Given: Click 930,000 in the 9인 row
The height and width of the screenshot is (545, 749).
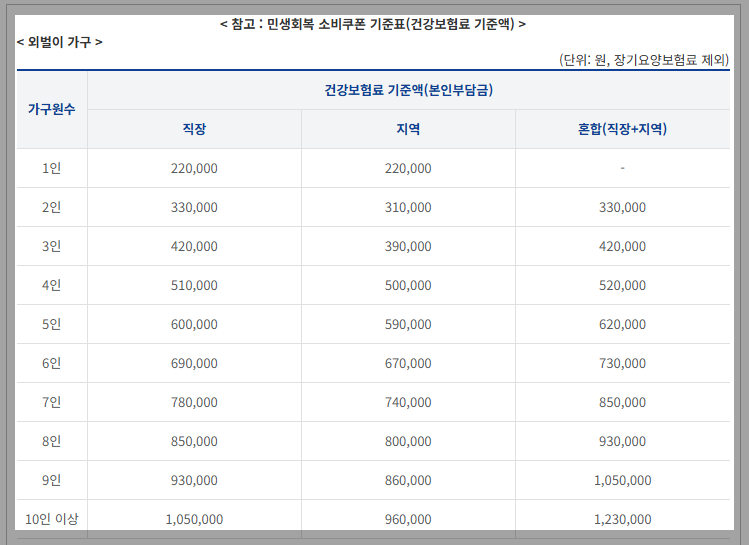Looking at the screenshot, I should (194, 481).
